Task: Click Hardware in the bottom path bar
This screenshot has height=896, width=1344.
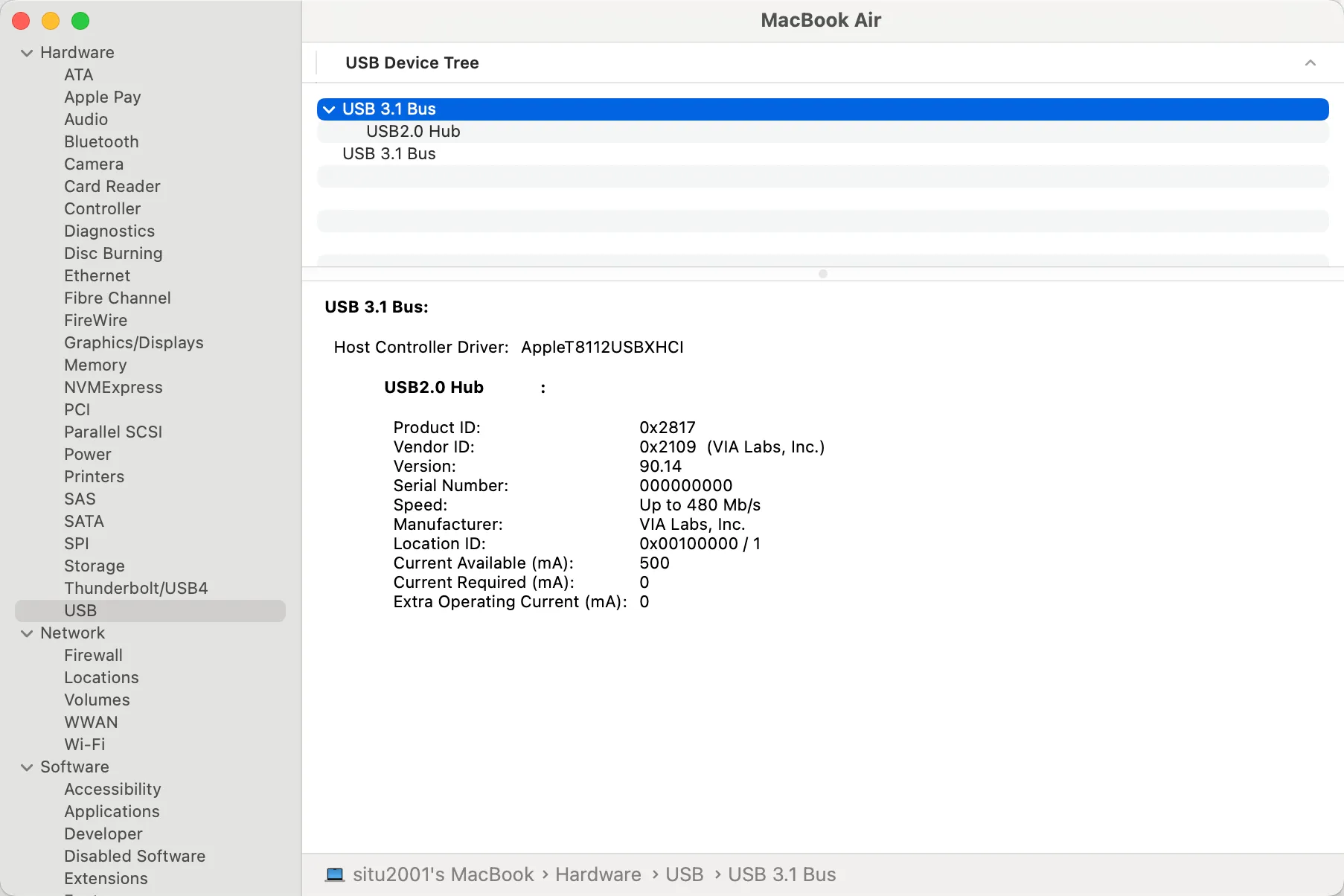Action: [x=598, y=874]
